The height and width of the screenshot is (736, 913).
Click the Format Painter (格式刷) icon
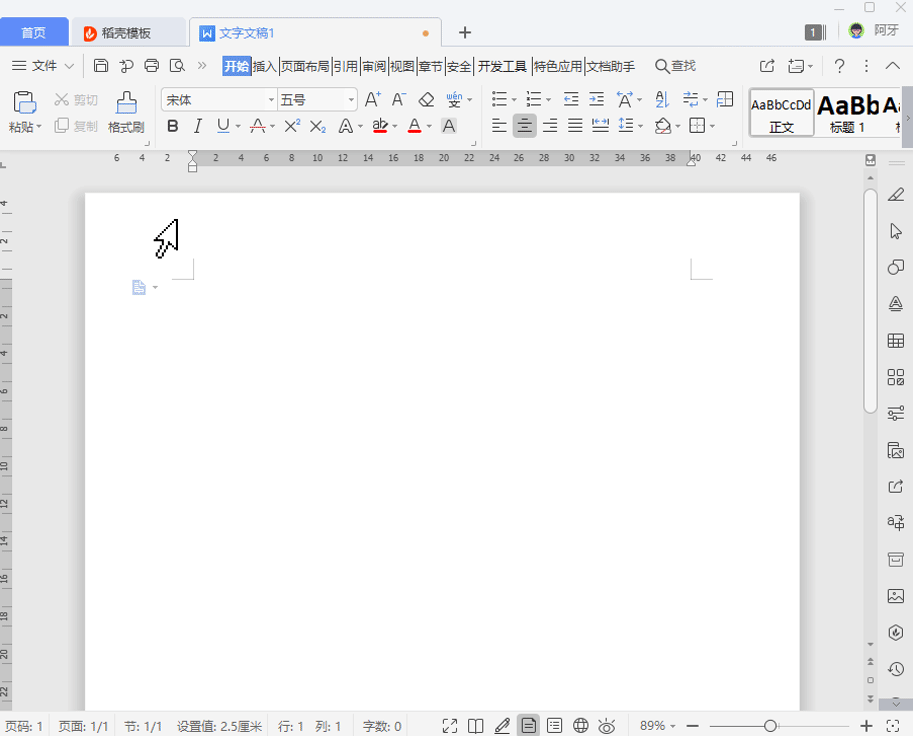pos(126,111)
